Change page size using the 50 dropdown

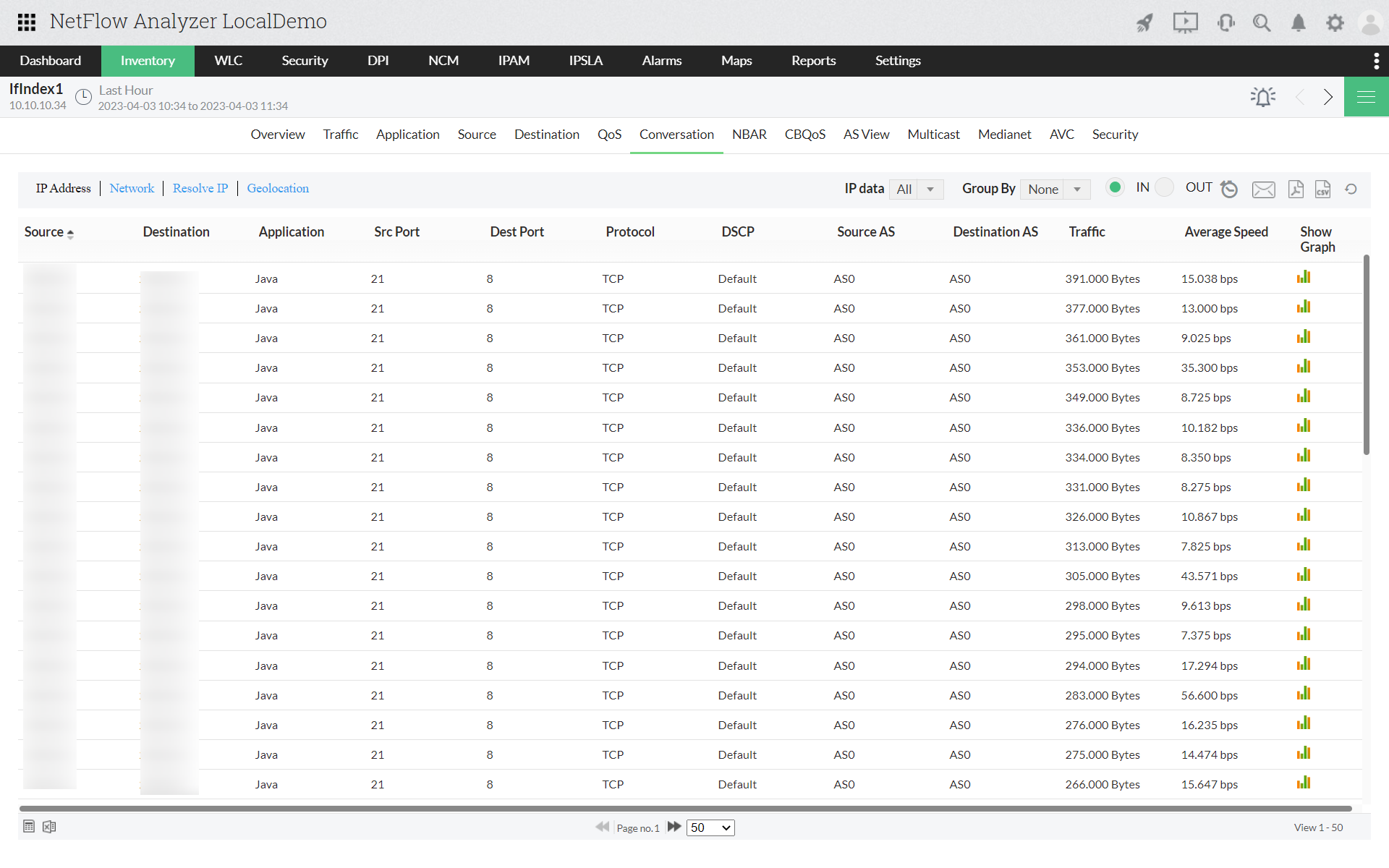tap(710, 827)
